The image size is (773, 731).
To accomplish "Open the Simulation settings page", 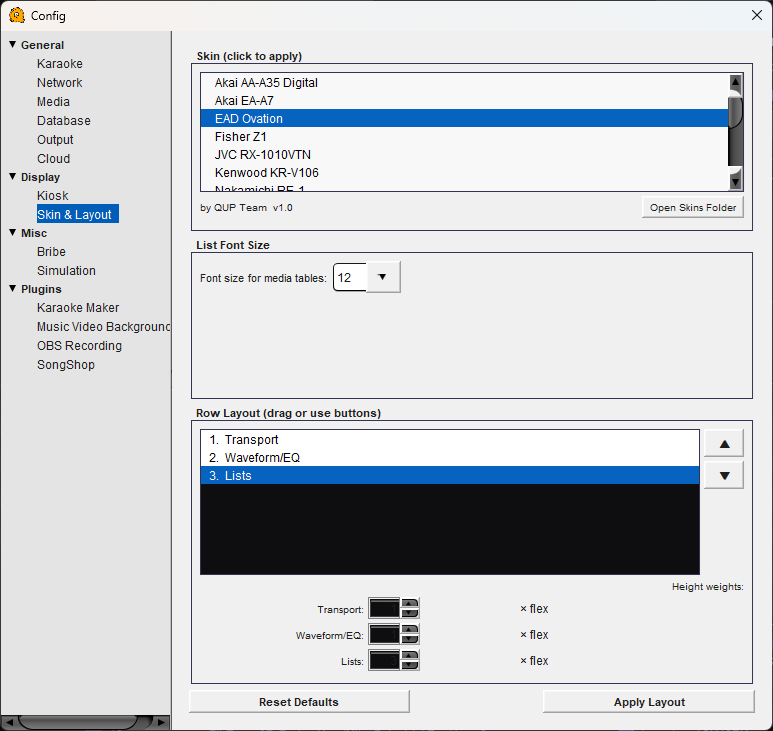I will point(66,271).
